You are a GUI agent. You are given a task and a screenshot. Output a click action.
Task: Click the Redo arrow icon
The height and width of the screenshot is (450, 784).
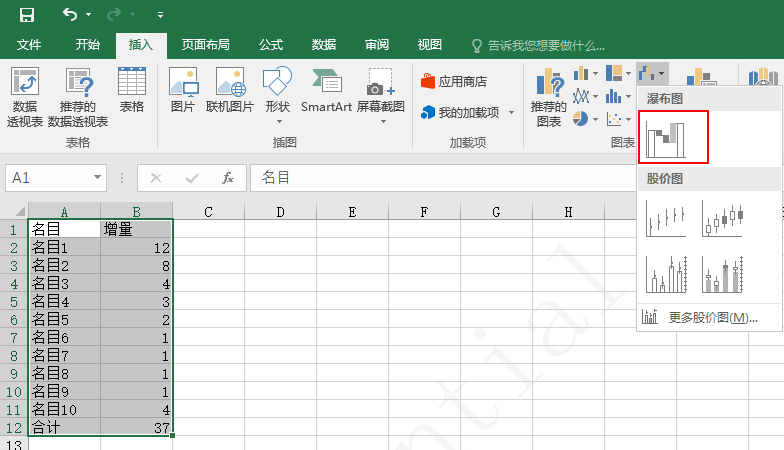point(114,14)
